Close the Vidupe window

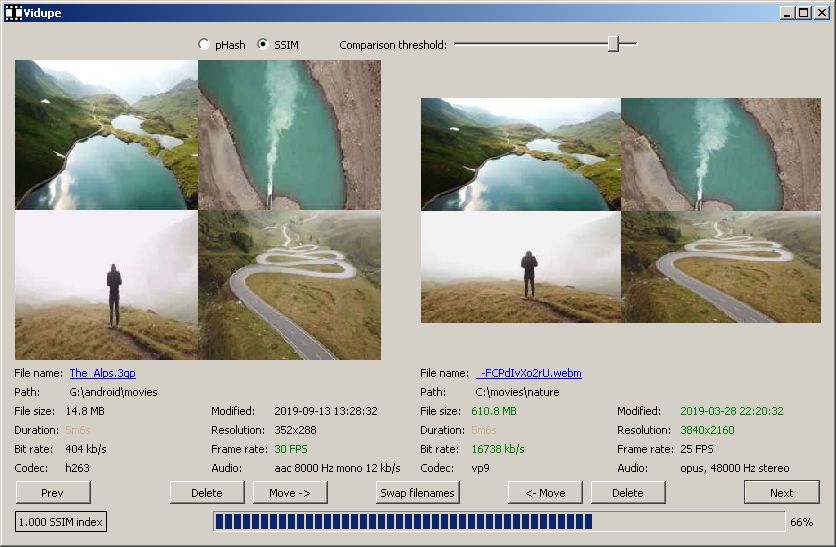[x=820, y=12]
